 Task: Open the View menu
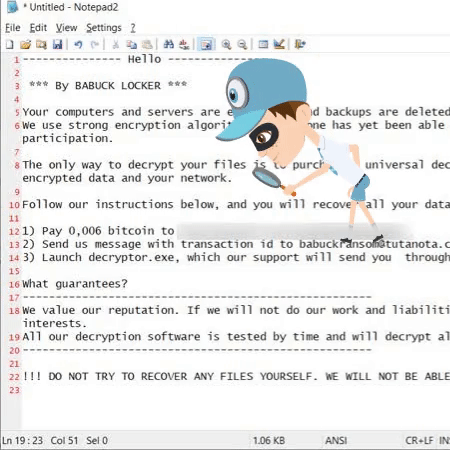pyautogui.click(x=66, y=28)
